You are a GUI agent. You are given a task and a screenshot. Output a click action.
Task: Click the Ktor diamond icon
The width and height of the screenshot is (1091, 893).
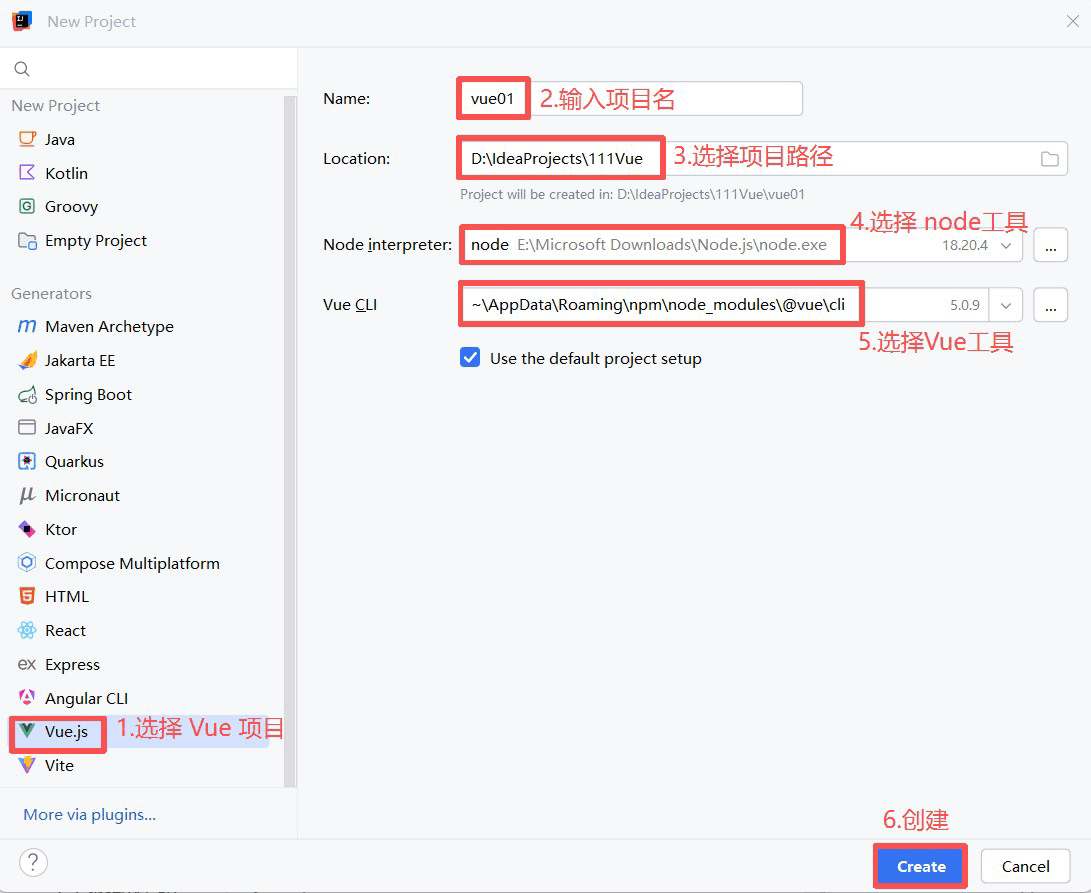(27, 529)
